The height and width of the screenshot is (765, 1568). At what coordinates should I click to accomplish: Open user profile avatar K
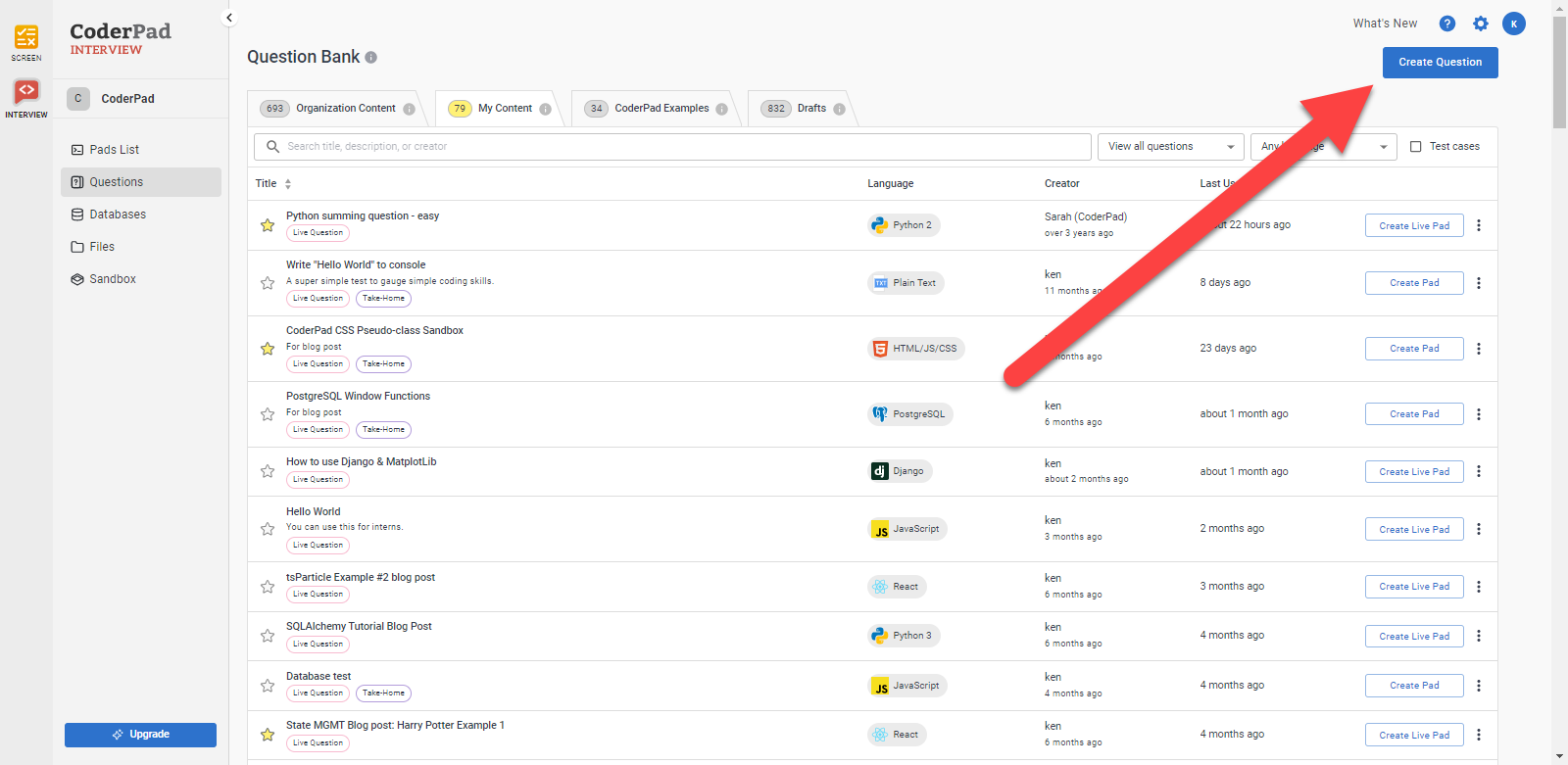1514,24
